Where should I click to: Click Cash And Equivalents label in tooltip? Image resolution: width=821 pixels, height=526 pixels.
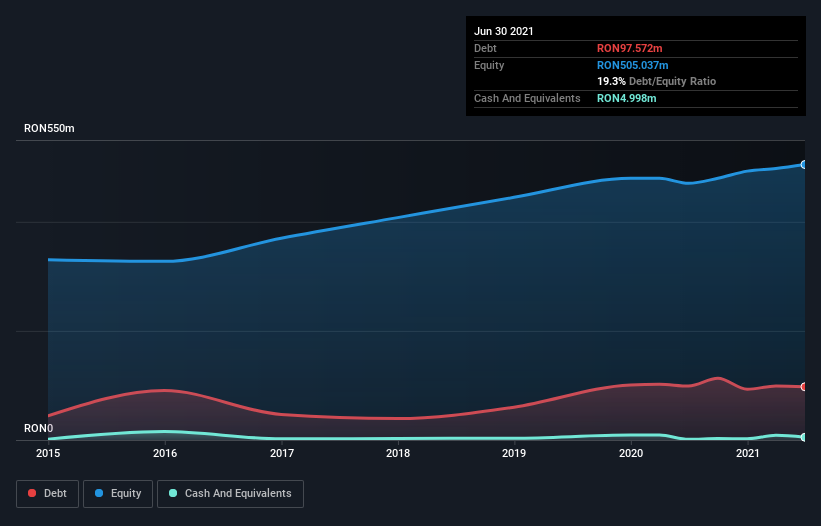point(527,98)
